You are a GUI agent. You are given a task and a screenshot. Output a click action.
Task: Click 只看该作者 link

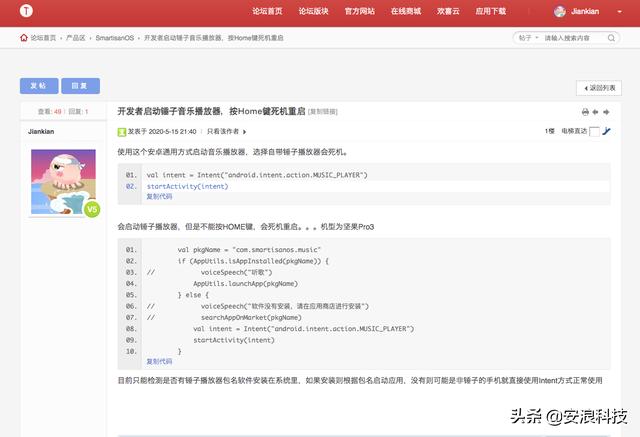point(223,131)
